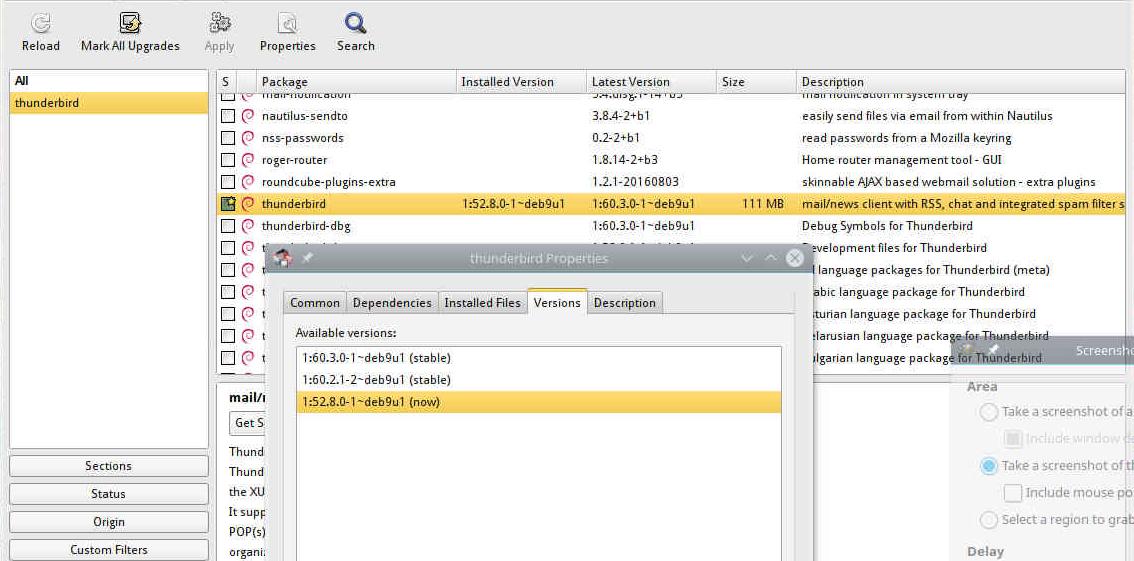1134x561 pixels.
Task: Switch to the Common tab
Action: pos(315,303)
